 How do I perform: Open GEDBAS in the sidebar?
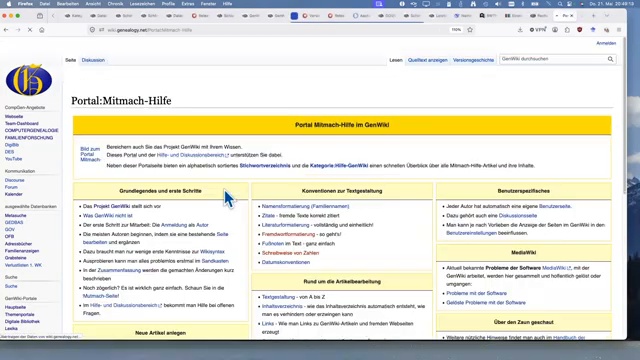pyautogui.click(x=14, y=222)
